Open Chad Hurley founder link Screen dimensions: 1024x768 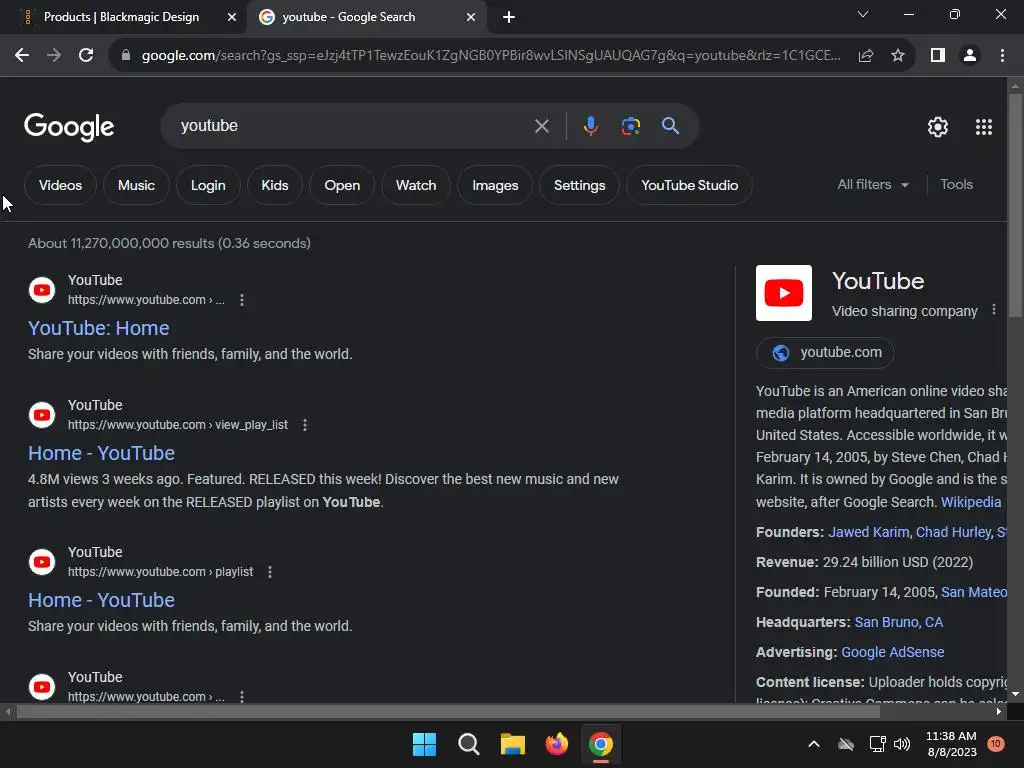tap(953, 532)
